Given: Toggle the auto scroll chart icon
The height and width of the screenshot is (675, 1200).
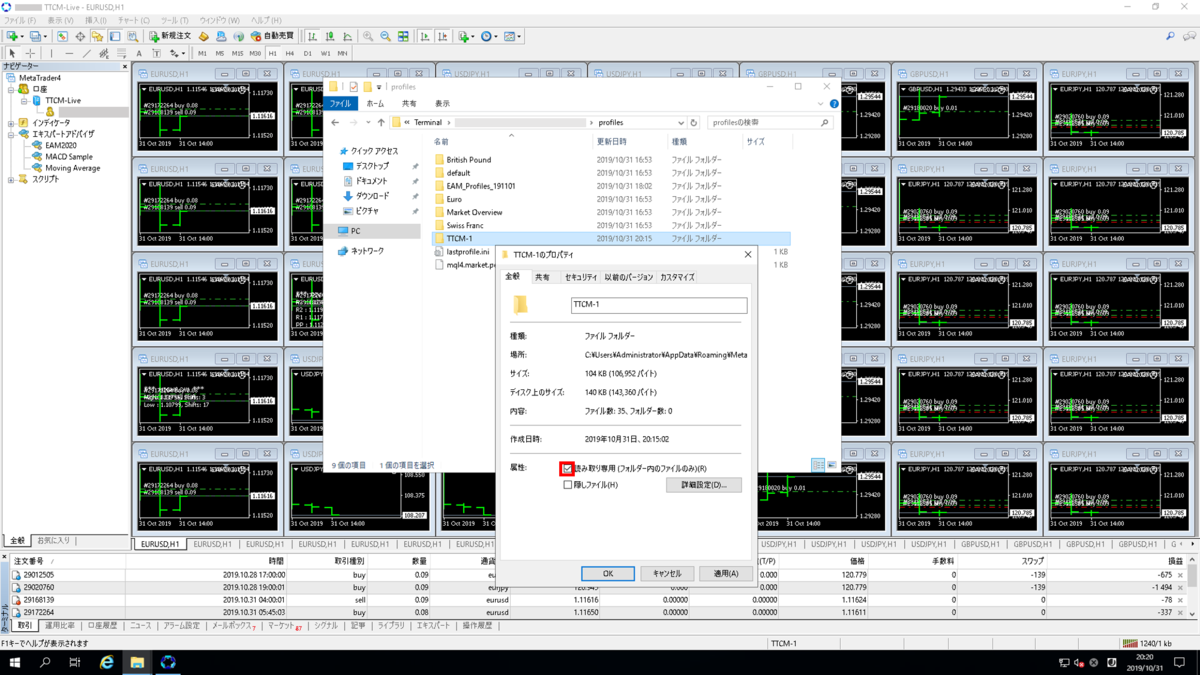Looking at the screenshot, I should [x=425, y=36].
